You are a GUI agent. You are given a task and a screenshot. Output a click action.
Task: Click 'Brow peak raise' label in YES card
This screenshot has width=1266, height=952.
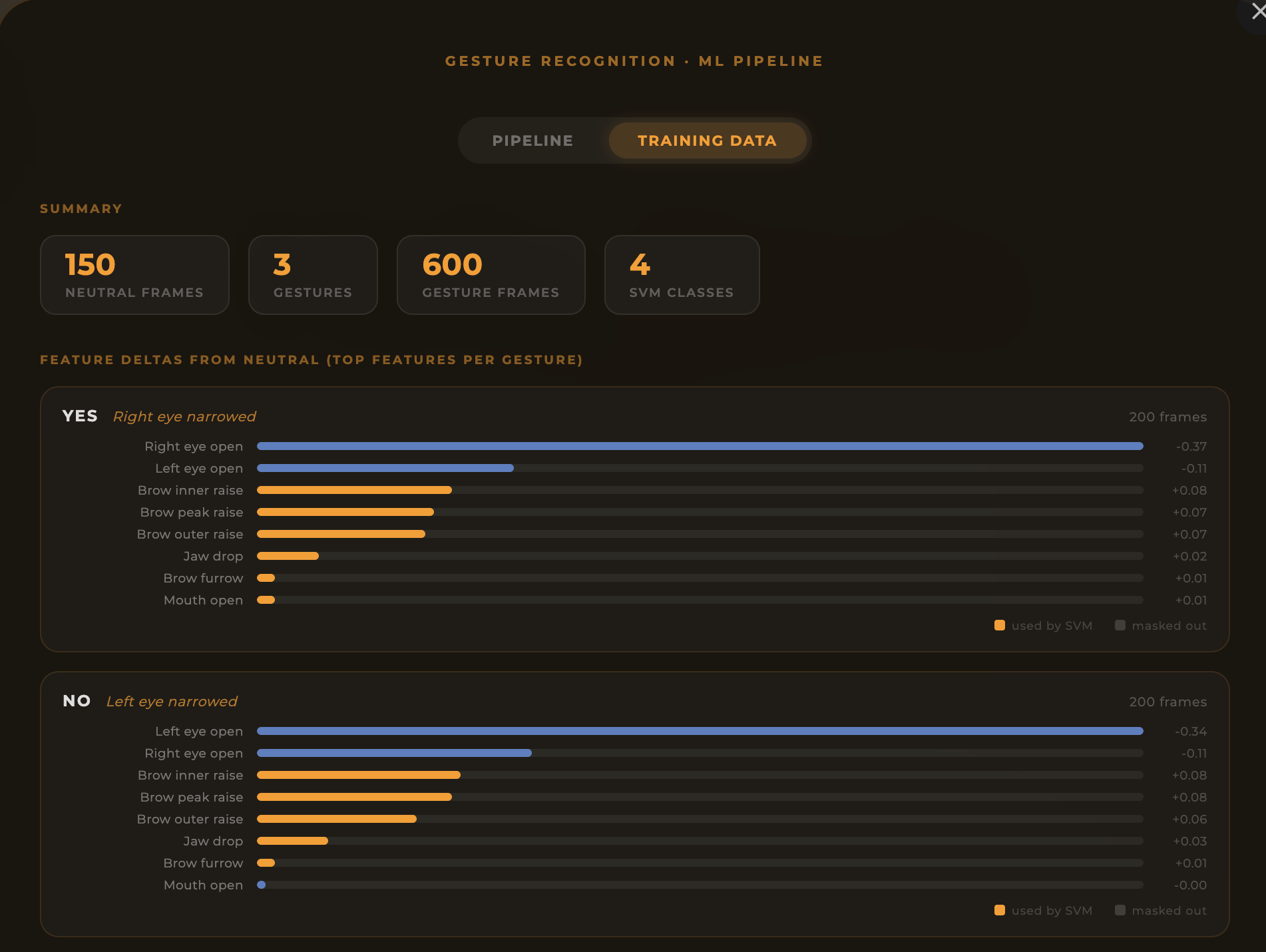(192, 512)
